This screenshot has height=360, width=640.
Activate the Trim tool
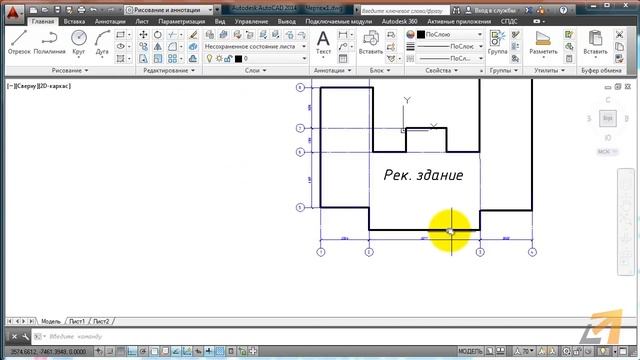[172, 35]
